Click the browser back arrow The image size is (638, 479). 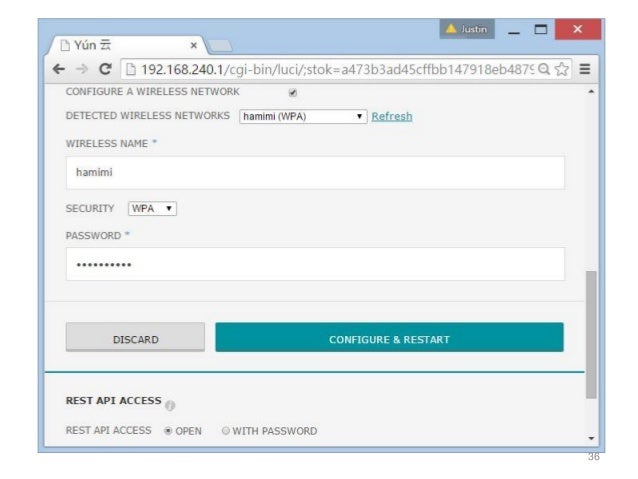(x=59, y=69)
